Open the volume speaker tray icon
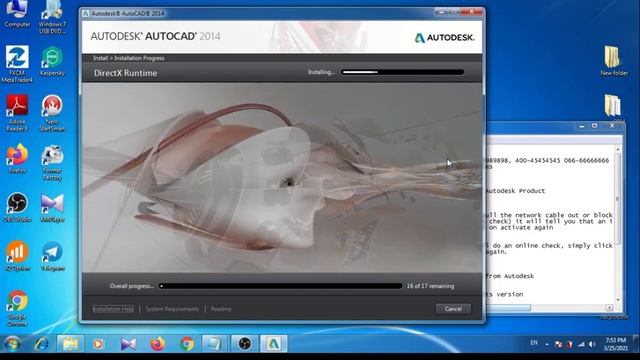 (592, 344)
